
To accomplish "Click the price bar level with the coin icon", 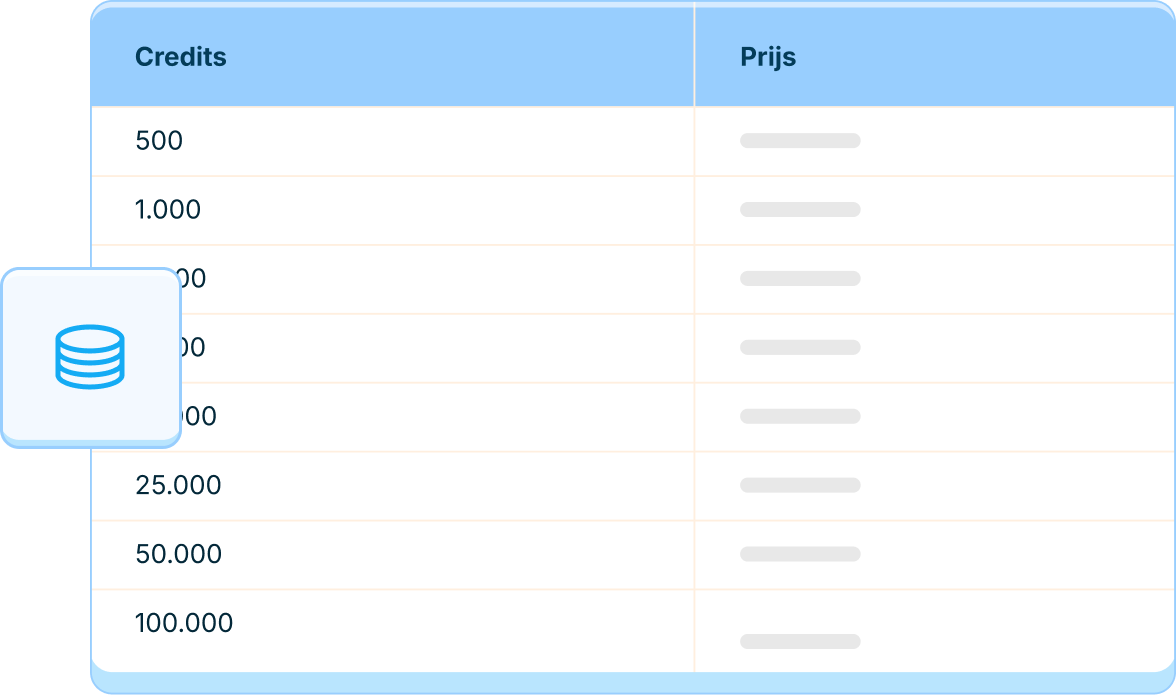I will pos(800,347).
